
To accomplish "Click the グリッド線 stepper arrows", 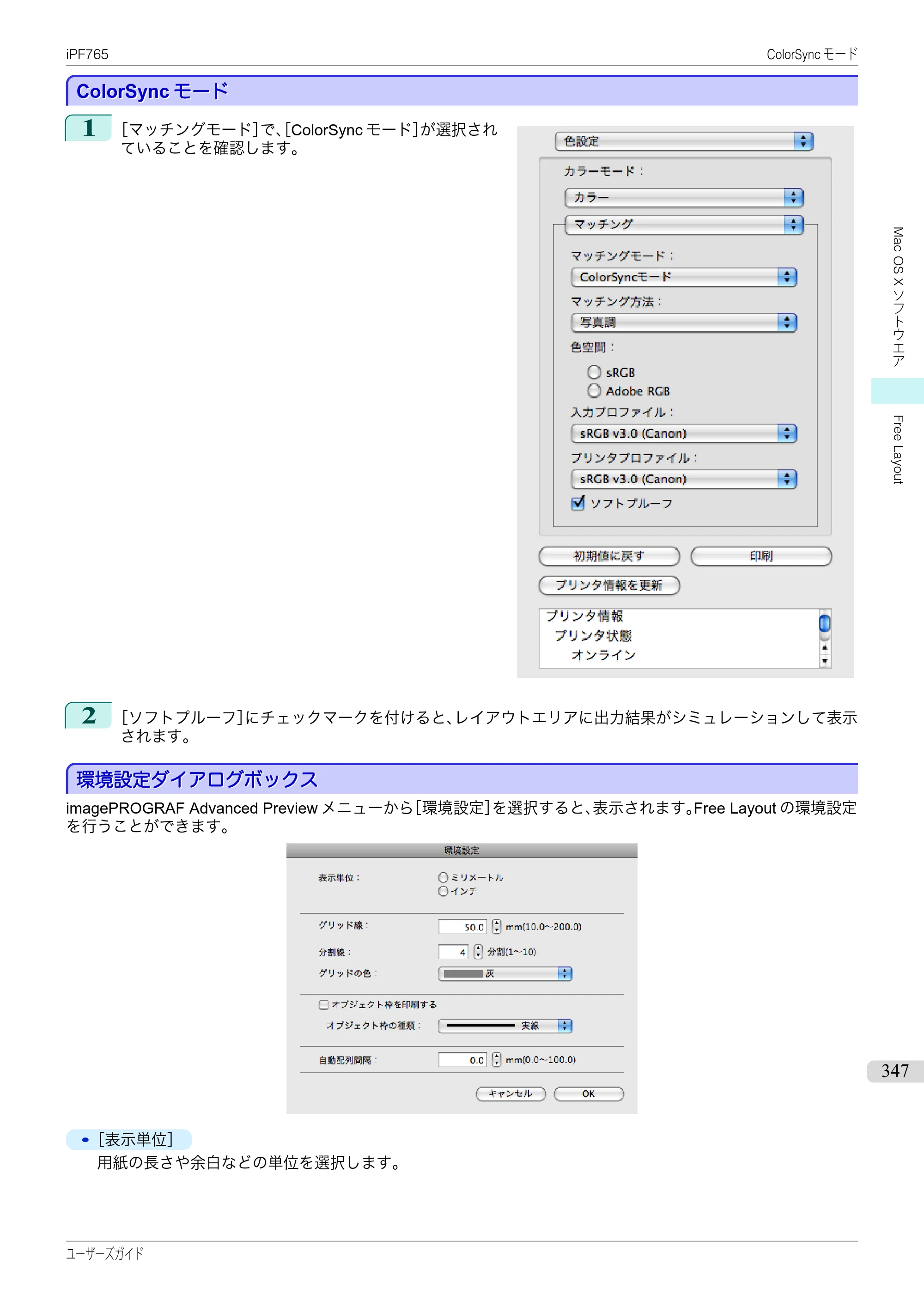I will click(x=497, y=927).
